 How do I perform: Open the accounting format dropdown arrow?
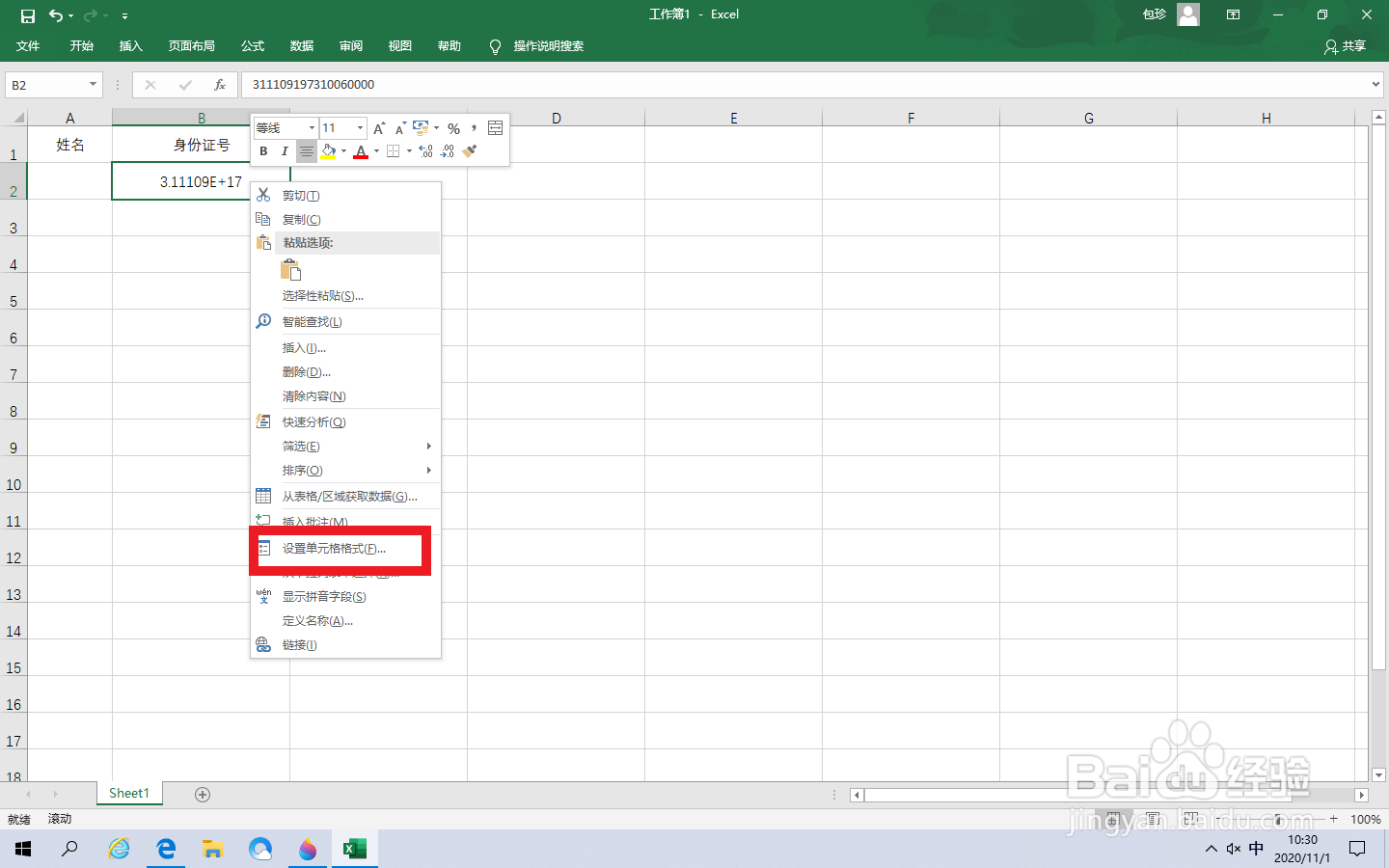[x=436, y=128]
